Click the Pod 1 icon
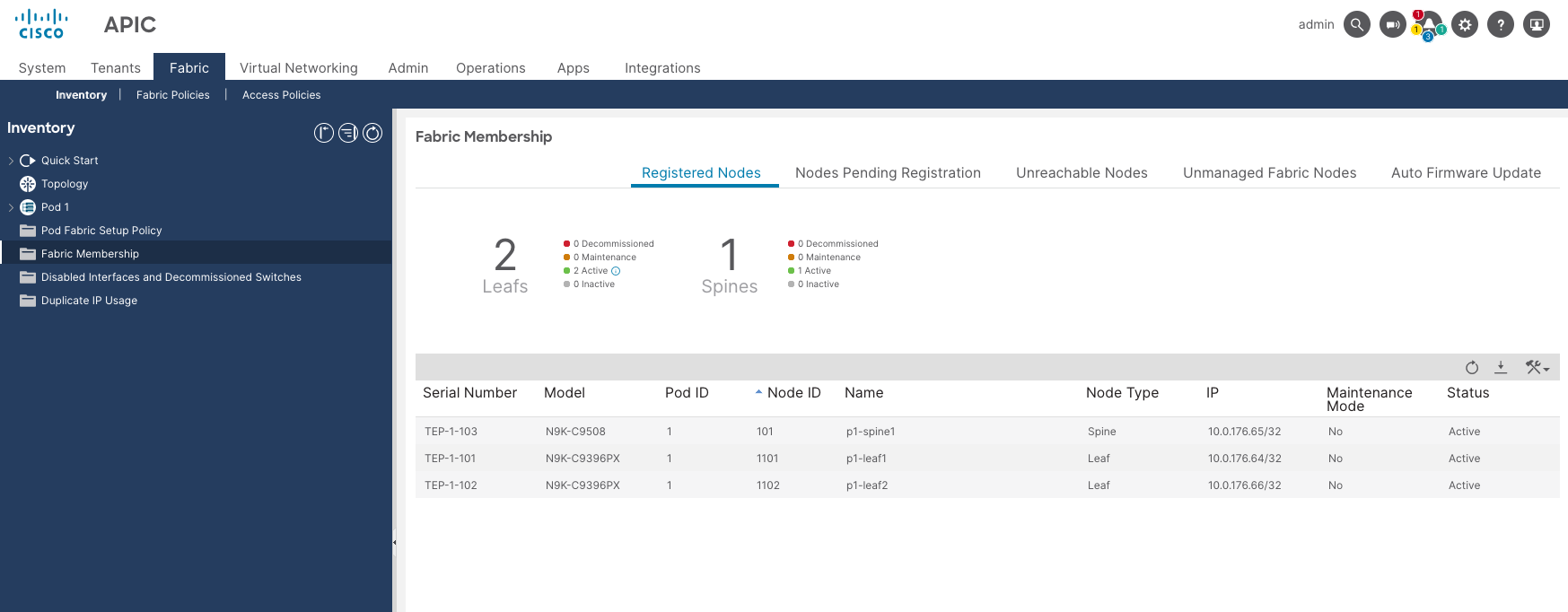Viewport: 1568px width, 612px height. coord(28,207)
